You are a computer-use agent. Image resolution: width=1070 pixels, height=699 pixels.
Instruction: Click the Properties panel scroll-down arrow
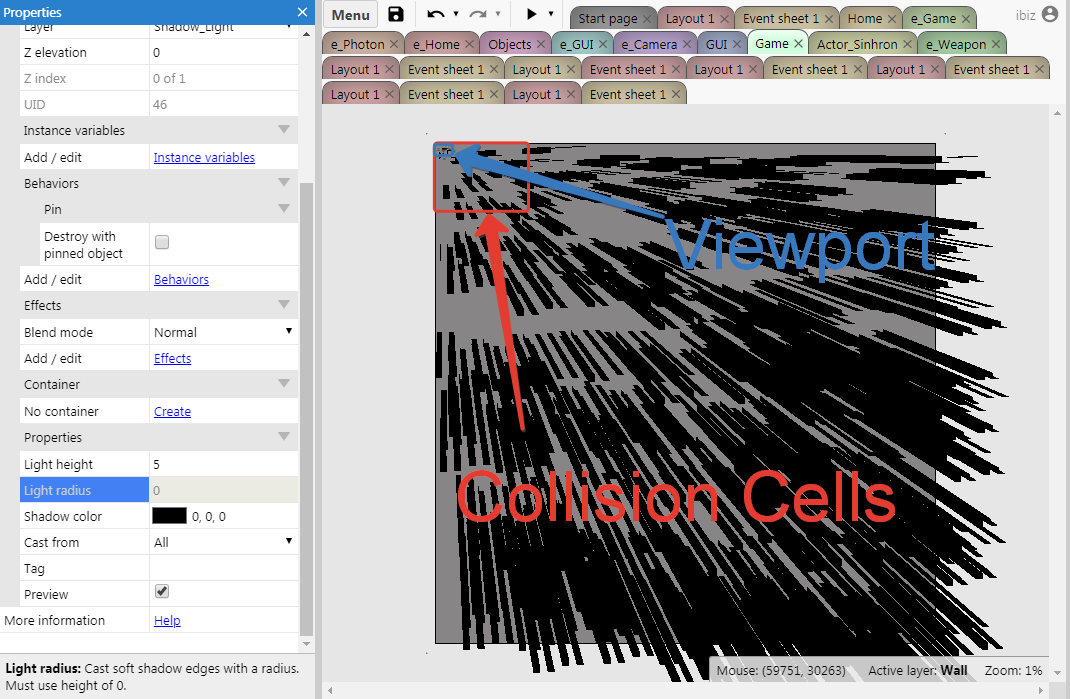pos(306,644)
